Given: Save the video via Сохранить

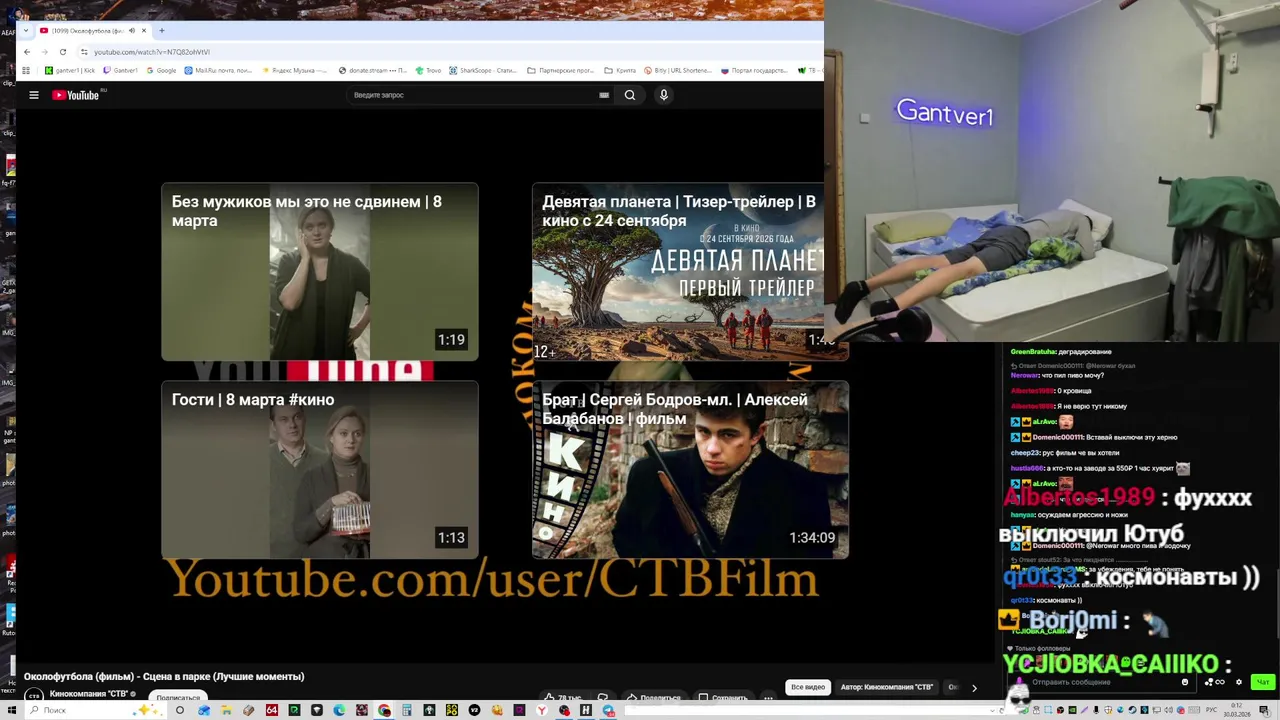Looking at the screenshot, I should coord(723,697).
